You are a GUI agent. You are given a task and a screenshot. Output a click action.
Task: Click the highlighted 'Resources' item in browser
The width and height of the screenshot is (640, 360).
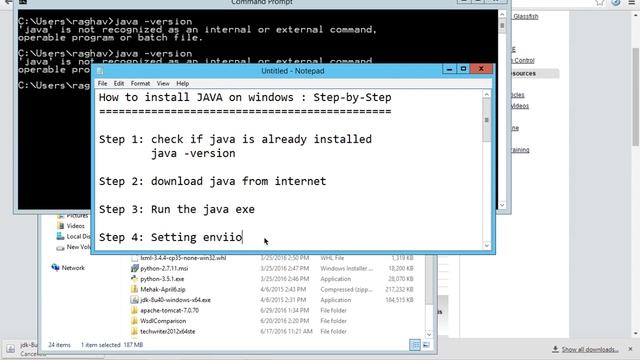point(535,73)
